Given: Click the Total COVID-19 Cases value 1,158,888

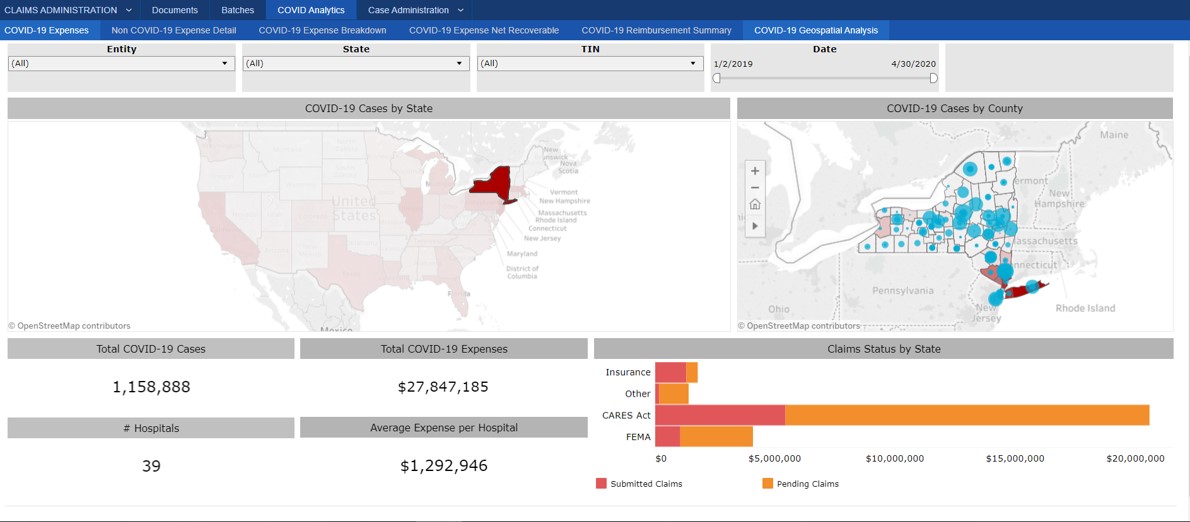Looking at the screenshot, I should click(151, 387).
